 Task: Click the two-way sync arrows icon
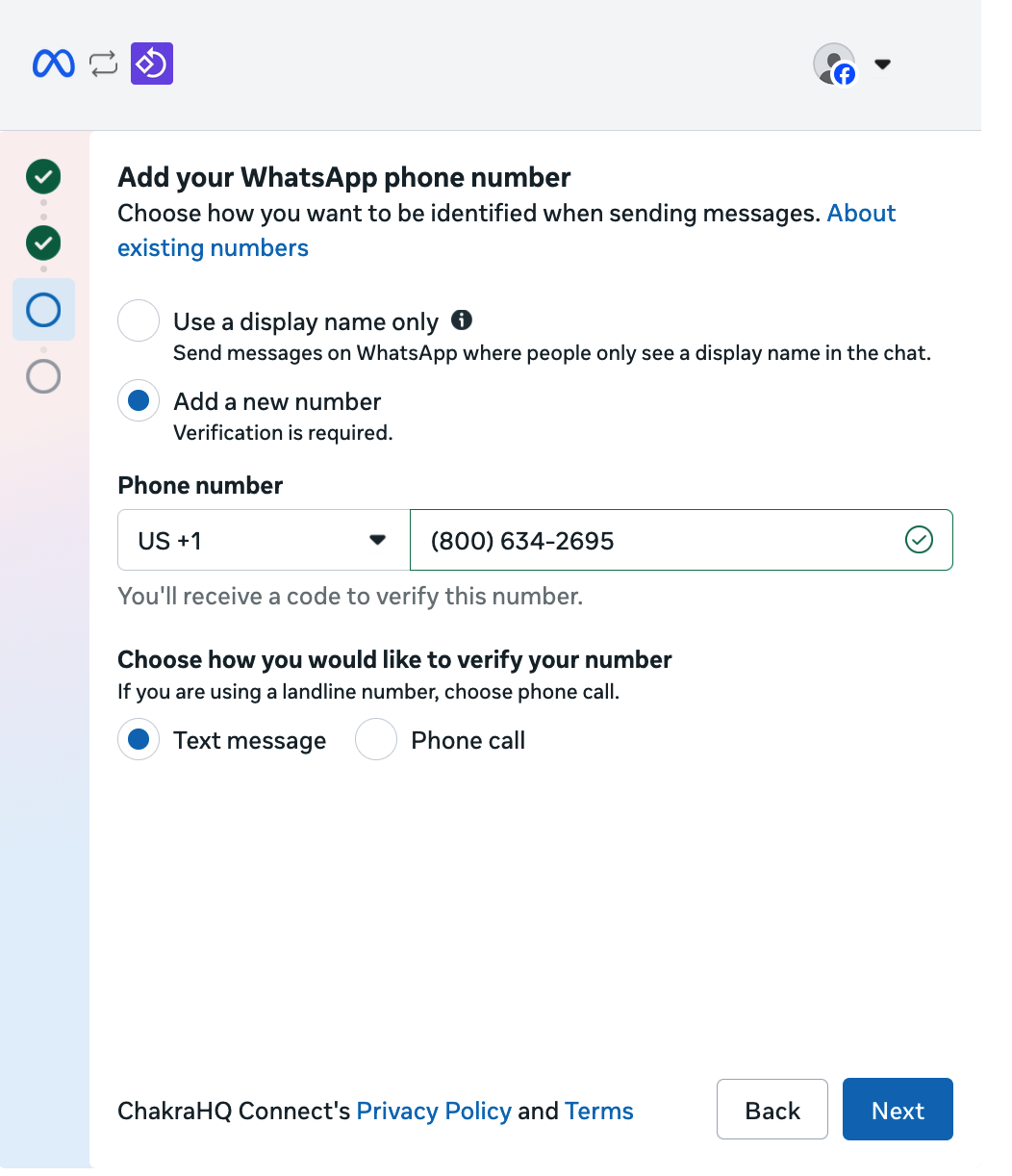pyautogui.click(x=103, y=64)
